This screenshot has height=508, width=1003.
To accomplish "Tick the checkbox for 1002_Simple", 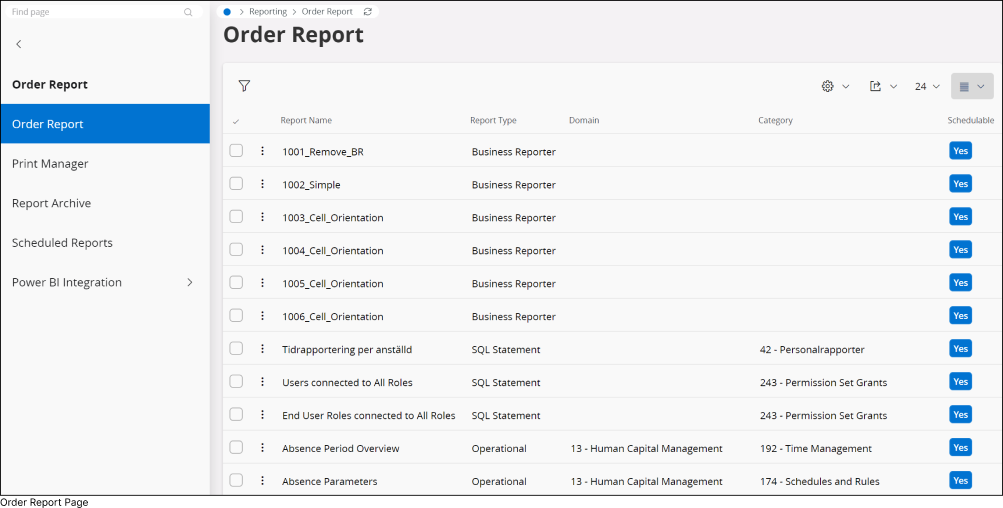I will [236, 184].
